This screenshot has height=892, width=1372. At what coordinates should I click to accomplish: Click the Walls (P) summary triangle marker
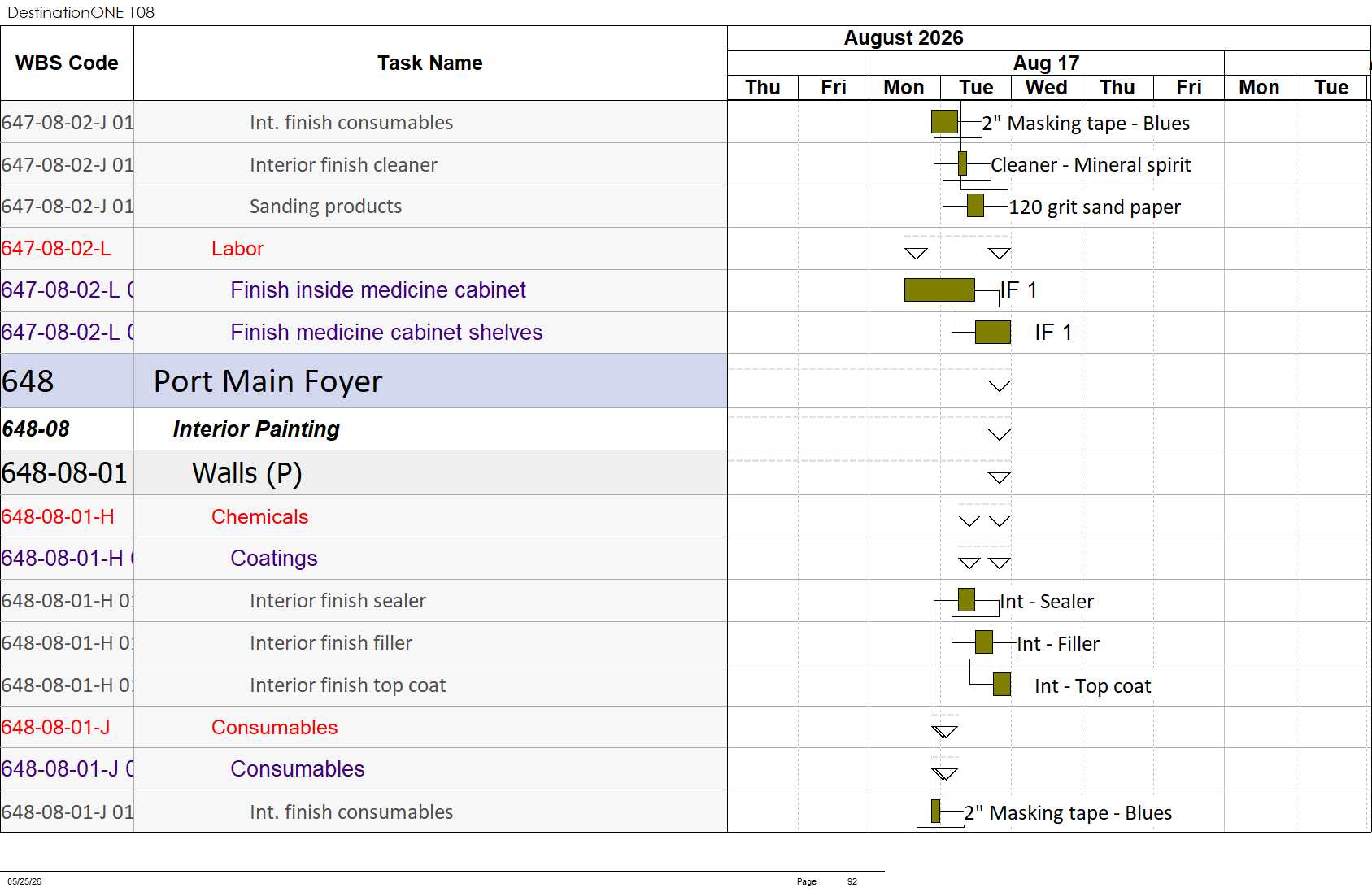tap(1000, 477)
